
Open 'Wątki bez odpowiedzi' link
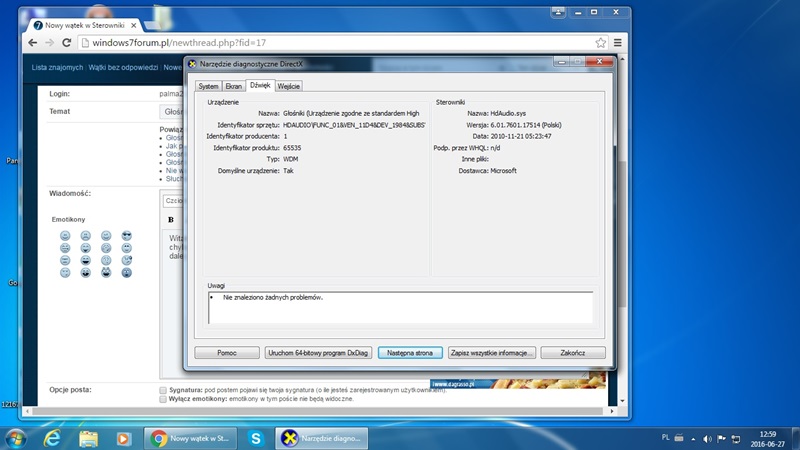[x=123, y=67]
